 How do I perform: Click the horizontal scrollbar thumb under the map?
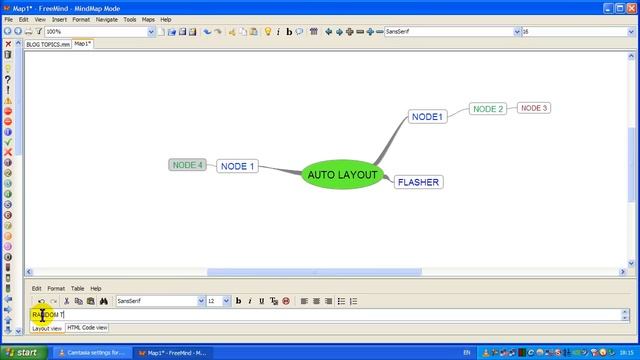(314, 271)
